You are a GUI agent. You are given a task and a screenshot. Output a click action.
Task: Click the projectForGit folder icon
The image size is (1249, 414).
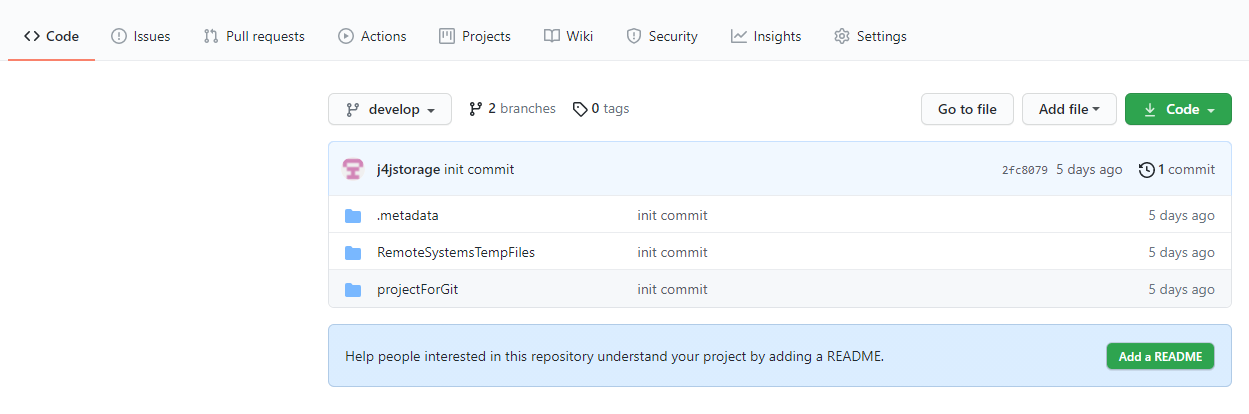pos(352,290)
